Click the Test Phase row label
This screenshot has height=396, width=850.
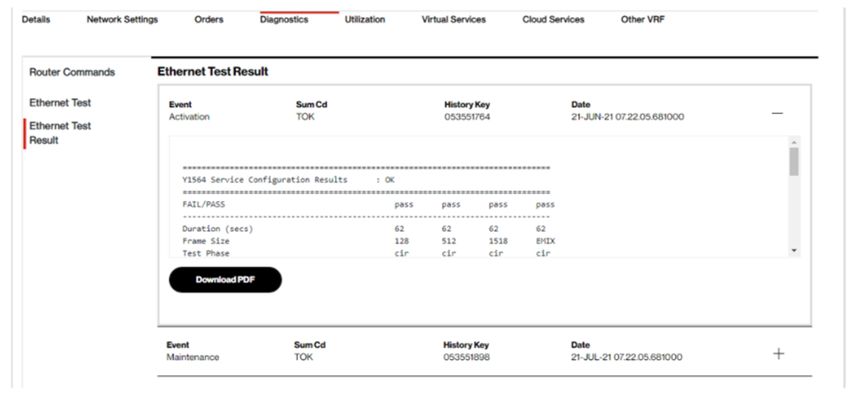pos(206,253)
